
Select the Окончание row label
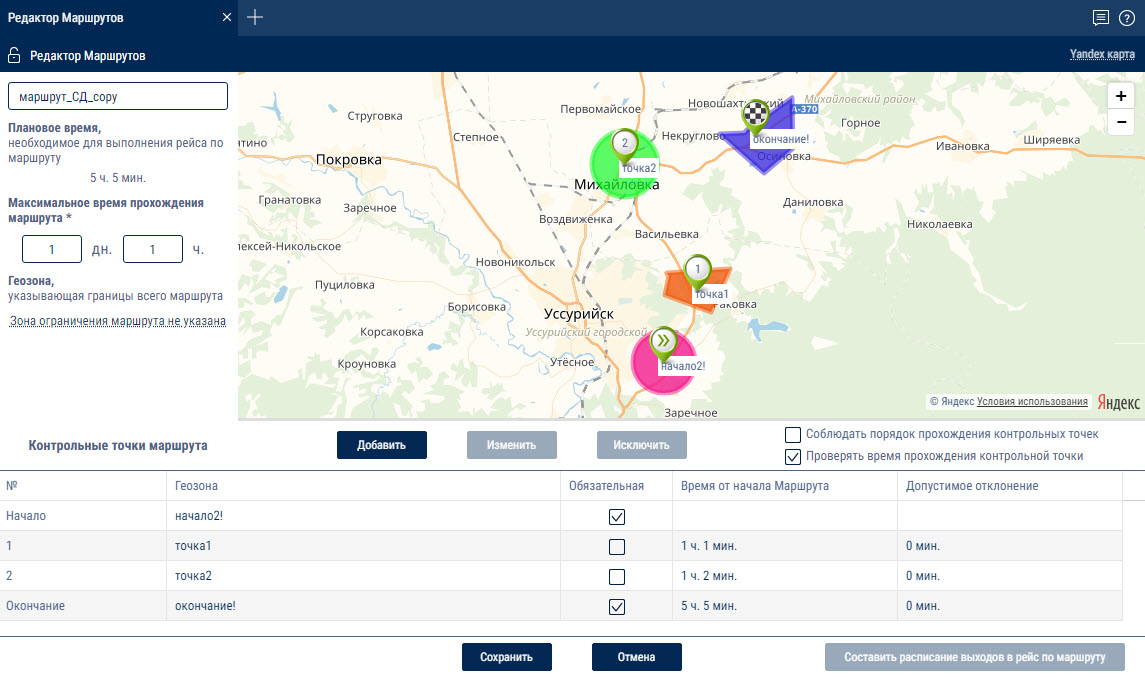click(36, 606)
